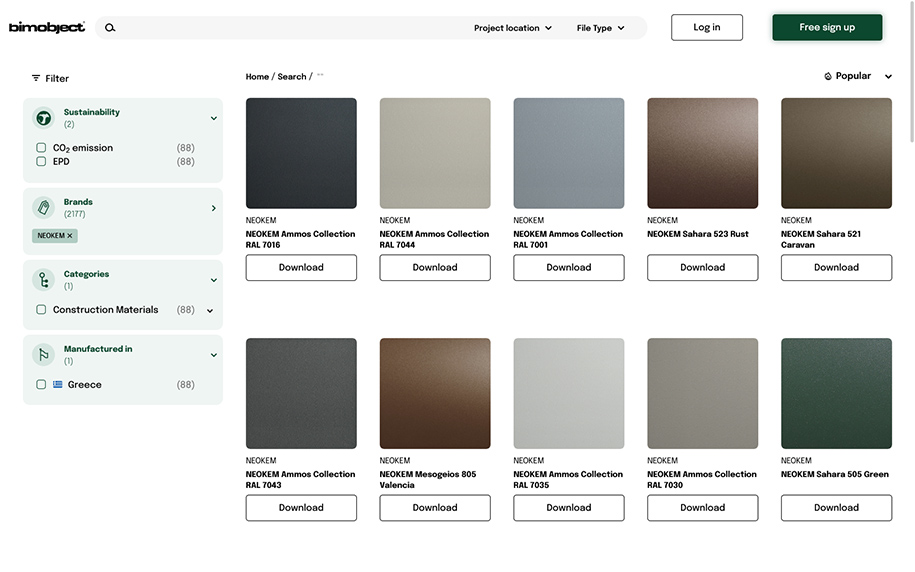Open the Sahara 521 Caravan thumbnail
This screenshot has height=572, width=915.
[x=836, y=153]
